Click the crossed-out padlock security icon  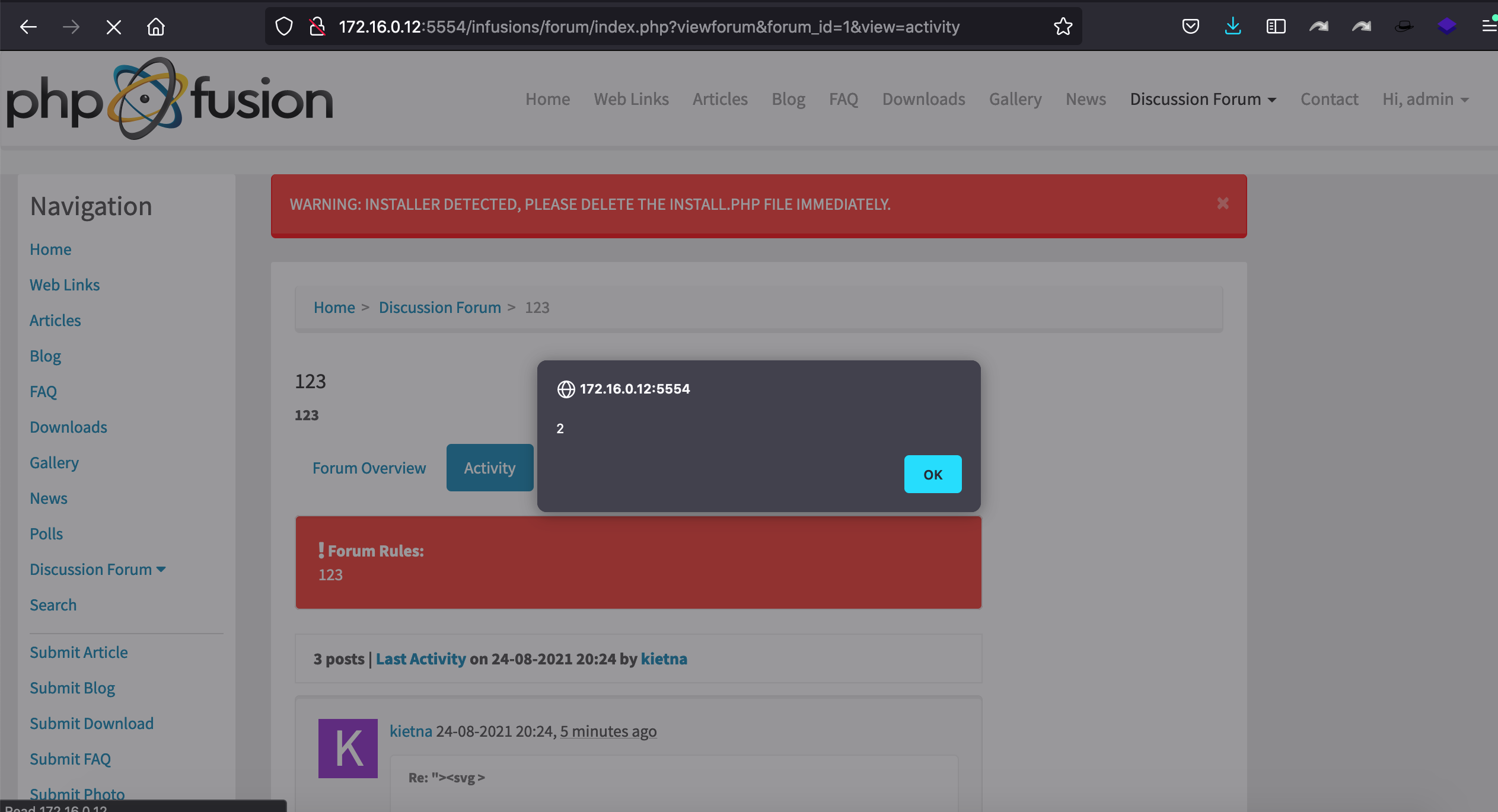coord(317,26)
